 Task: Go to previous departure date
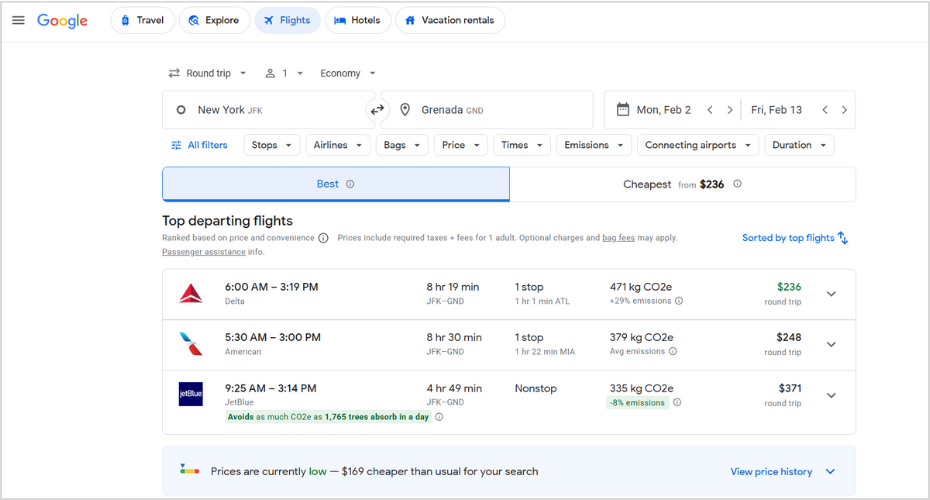[710, 110]
